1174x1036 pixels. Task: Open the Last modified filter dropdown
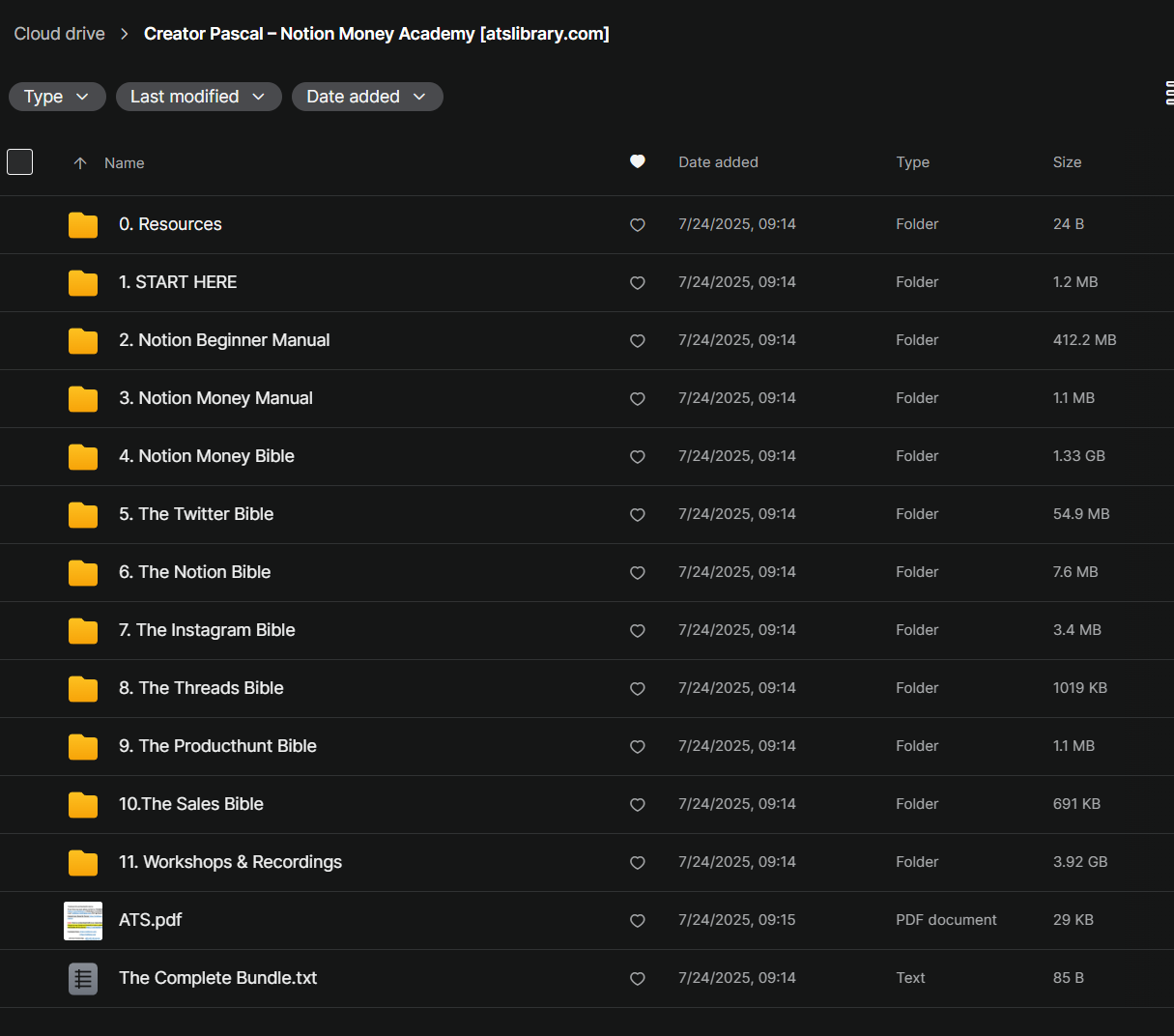pyautogui.click(x=198, y=97)
